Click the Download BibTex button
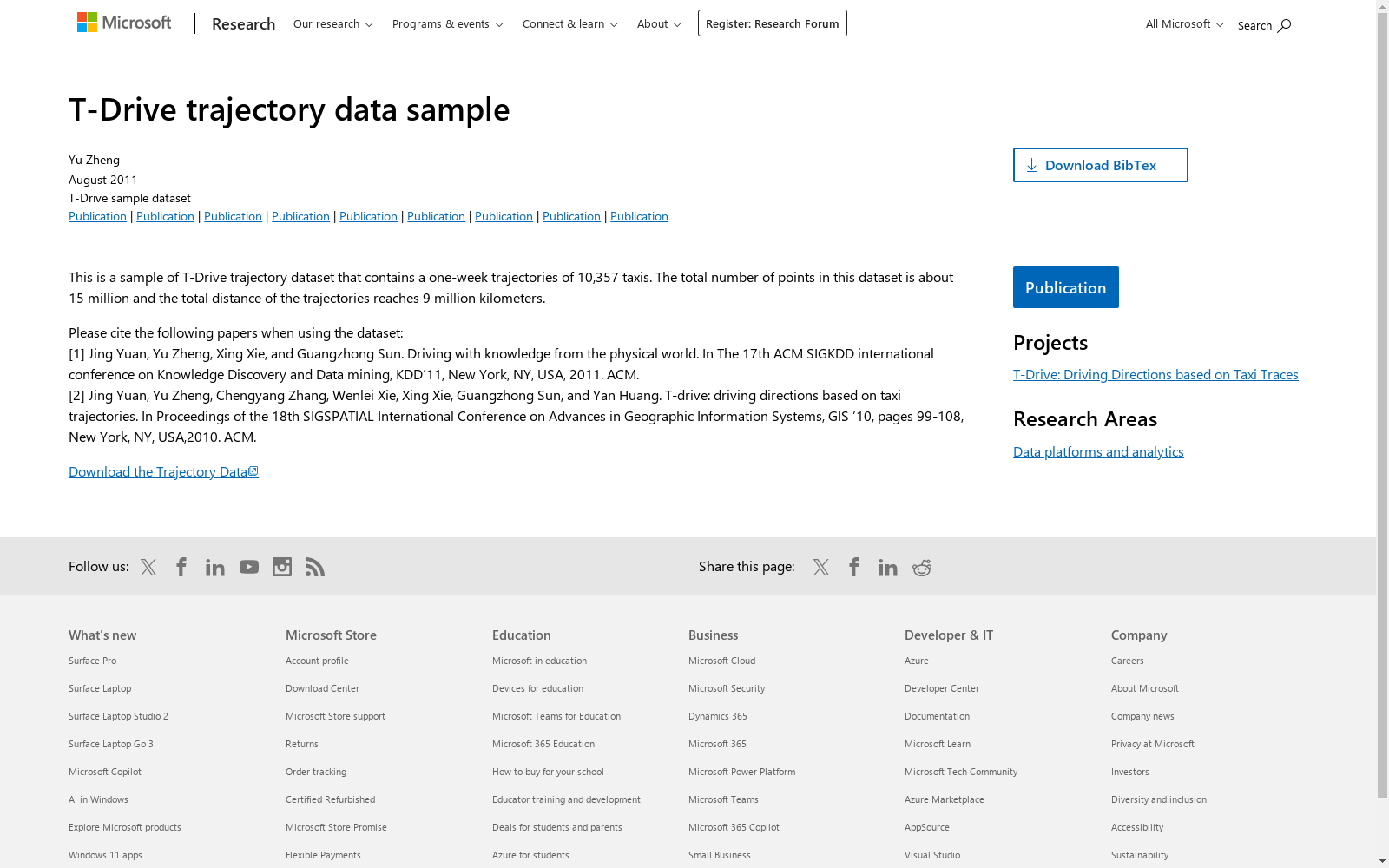This screenshot has width=1389, height=868. coord(1100,165)
